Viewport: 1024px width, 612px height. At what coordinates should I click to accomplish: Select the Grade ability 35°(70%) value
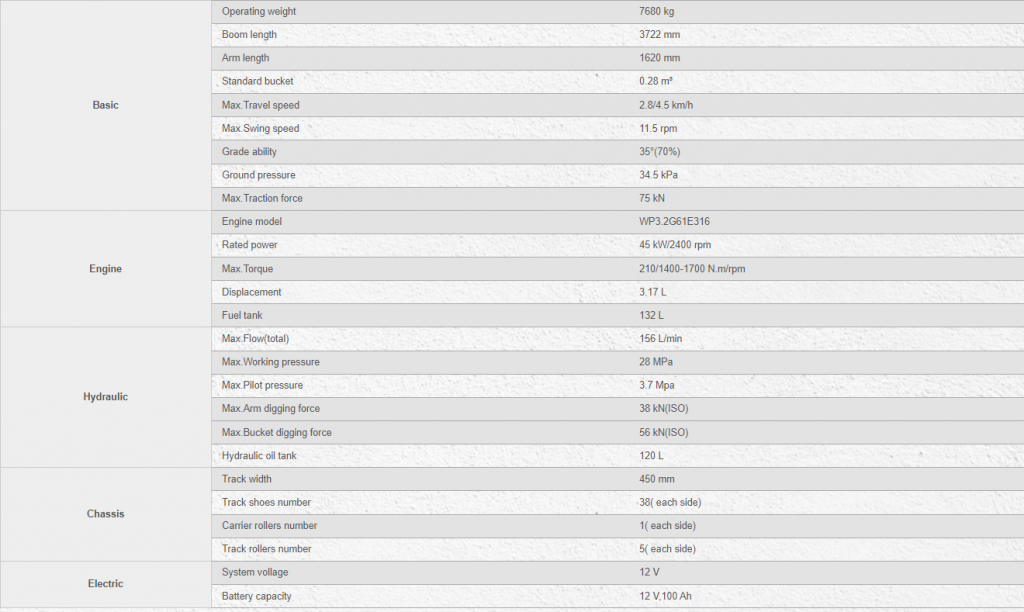[660, 152]
